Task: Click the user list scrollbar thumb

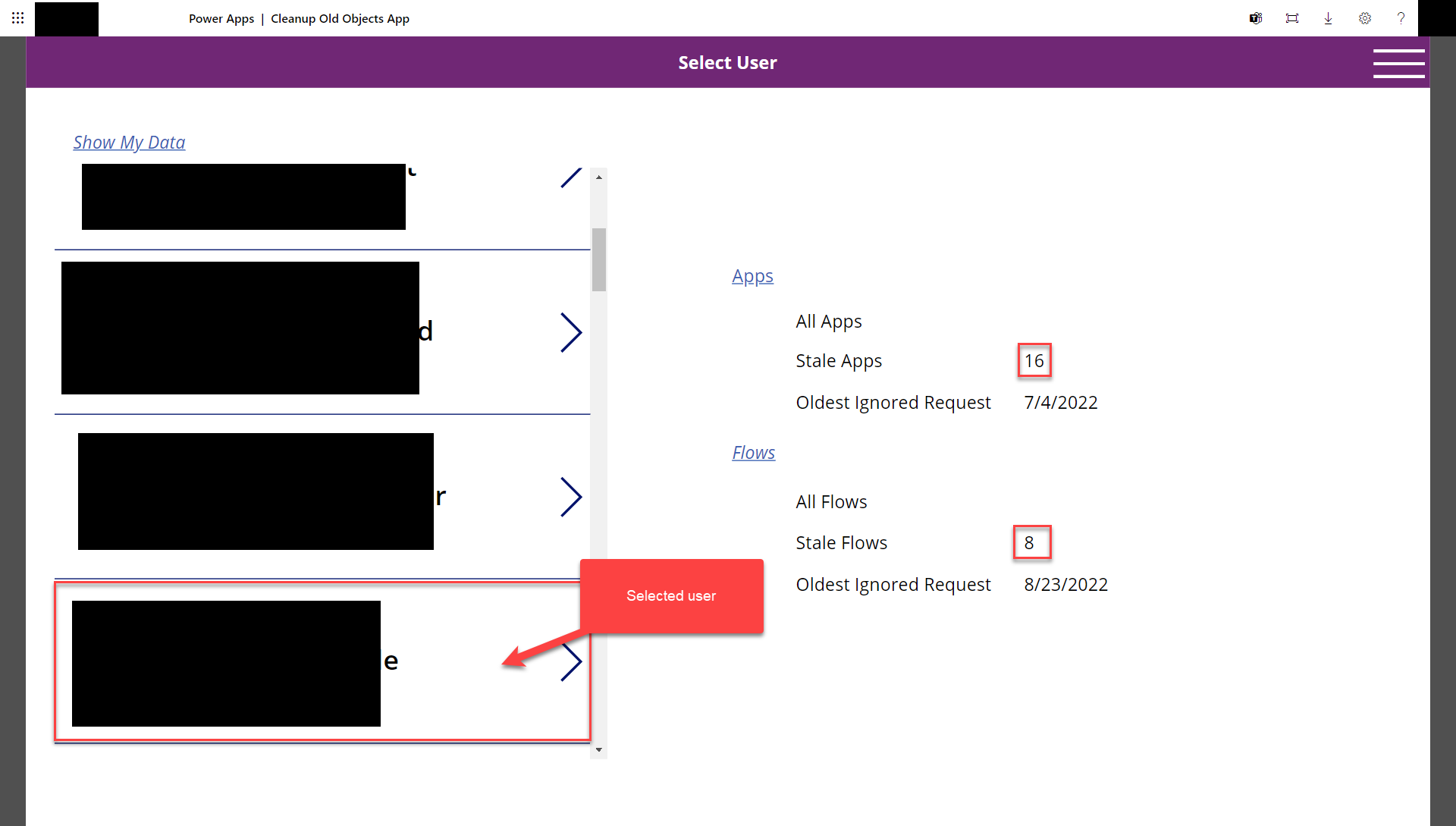Action: coord(599,259)
